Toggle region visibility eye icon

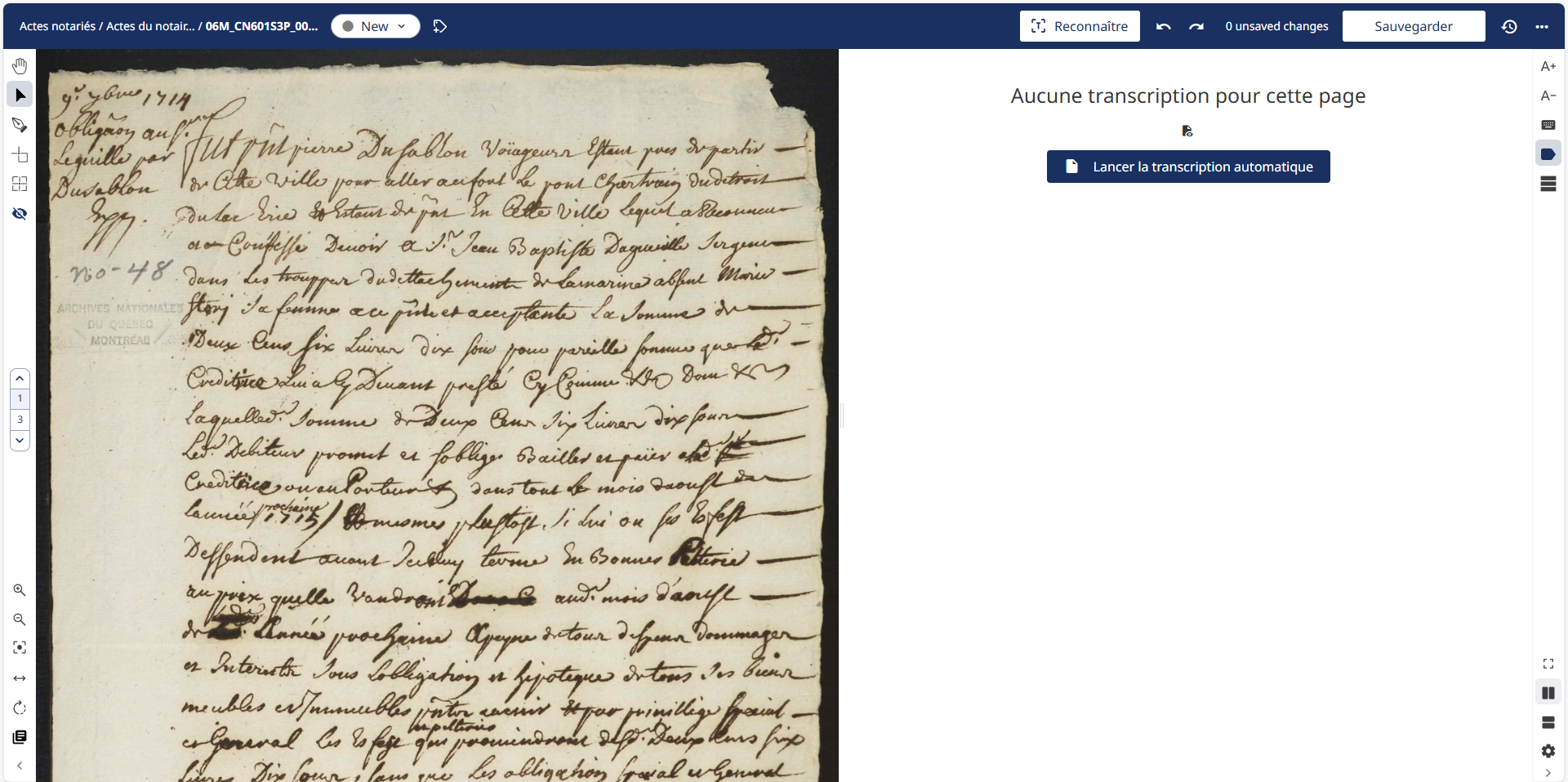coord(20,214)
